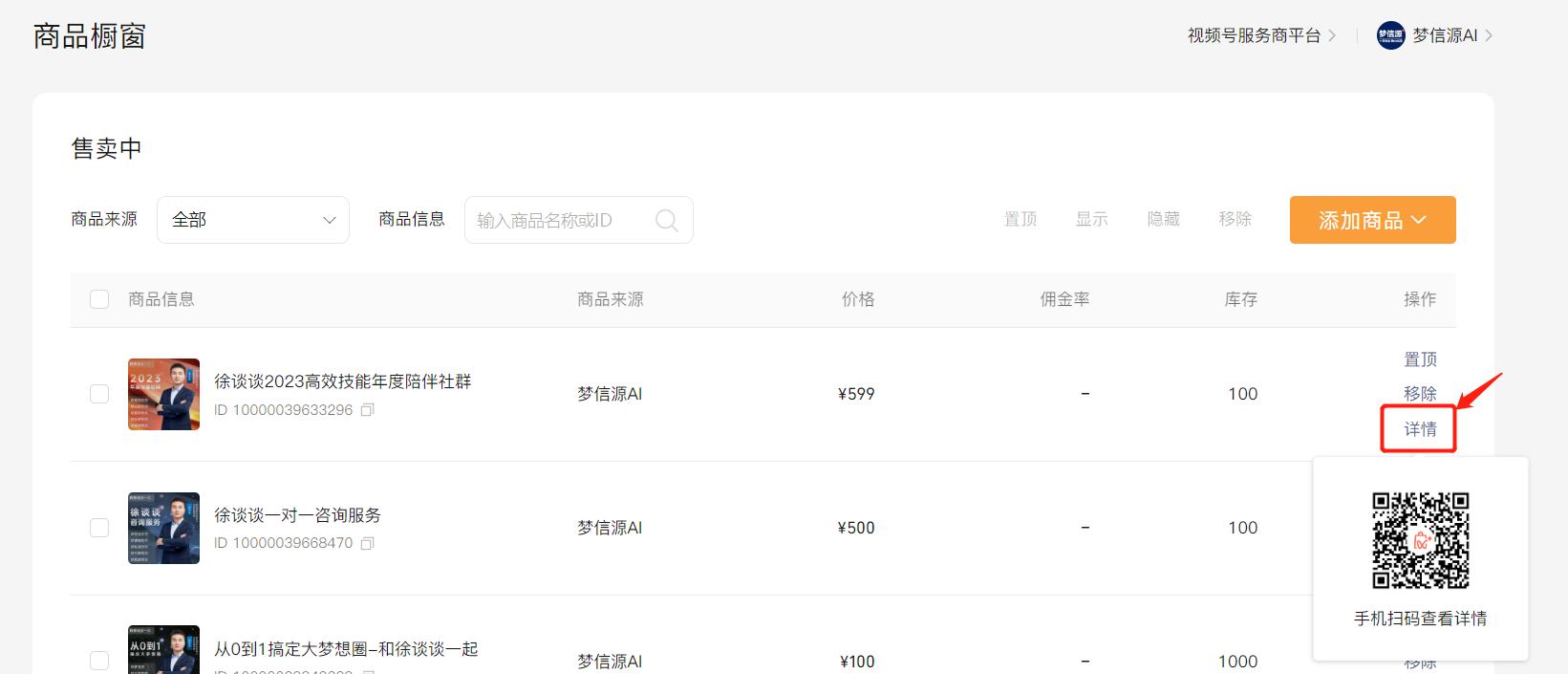
Task: Click the QR code image in popup
Action: click(1420, 540)
